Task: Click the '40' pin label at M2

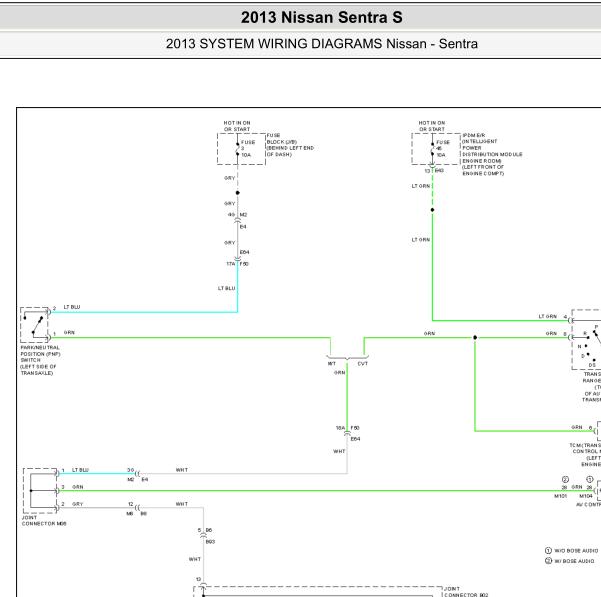Action: [231, 215]
